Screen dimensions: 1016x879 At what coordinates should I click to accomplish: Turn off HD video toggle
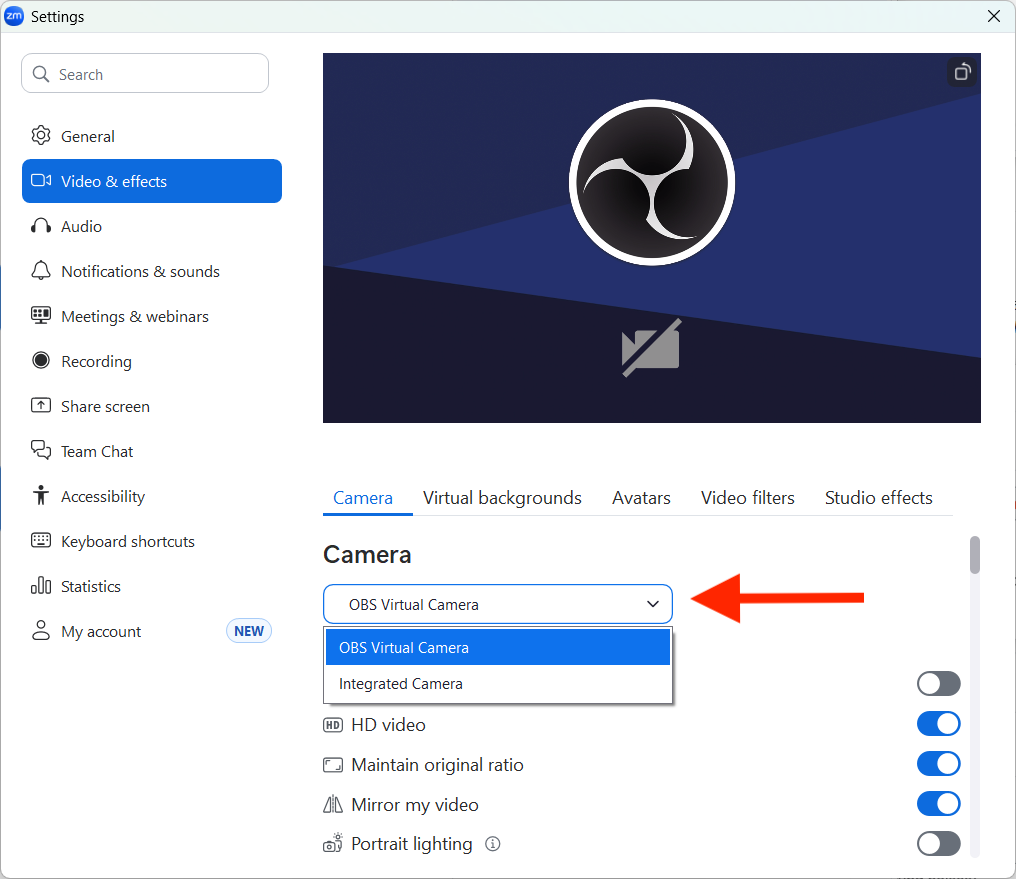tap(938, 724)
